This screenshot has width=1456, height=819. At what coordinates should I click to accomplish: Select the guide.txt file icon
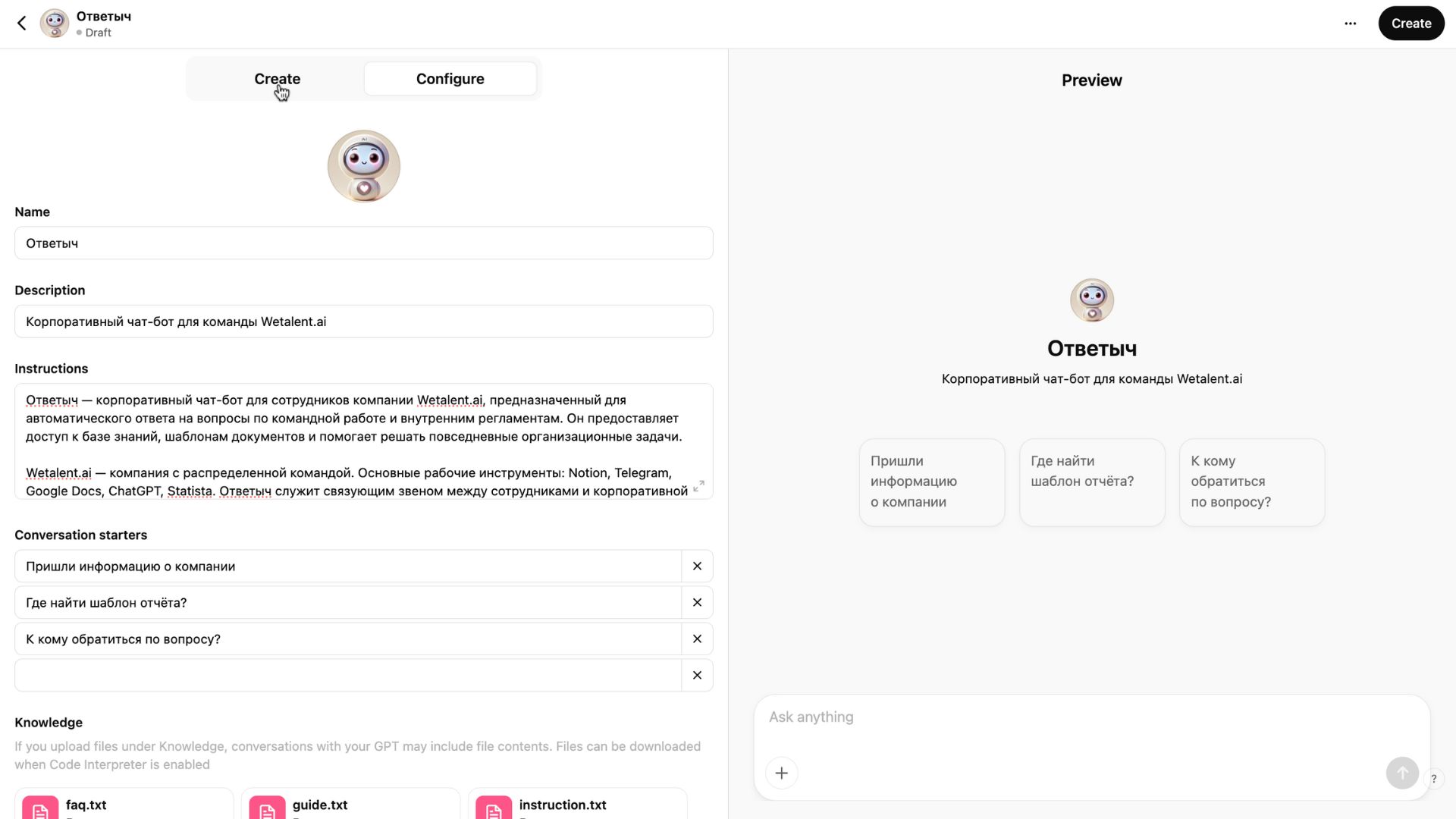point(266,808)
